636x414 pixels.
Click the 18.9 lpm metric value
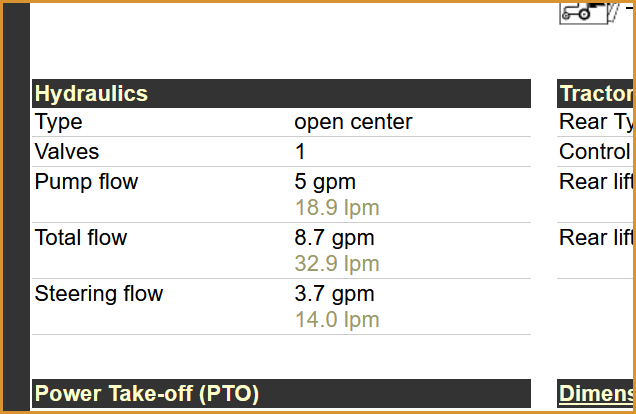(337, 208)
